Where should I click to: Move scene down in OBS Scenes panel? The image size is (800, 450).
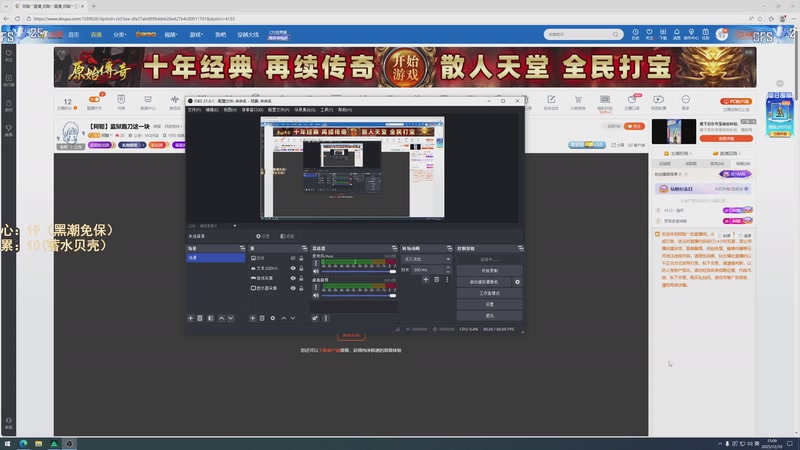click(x=231, y=318)
